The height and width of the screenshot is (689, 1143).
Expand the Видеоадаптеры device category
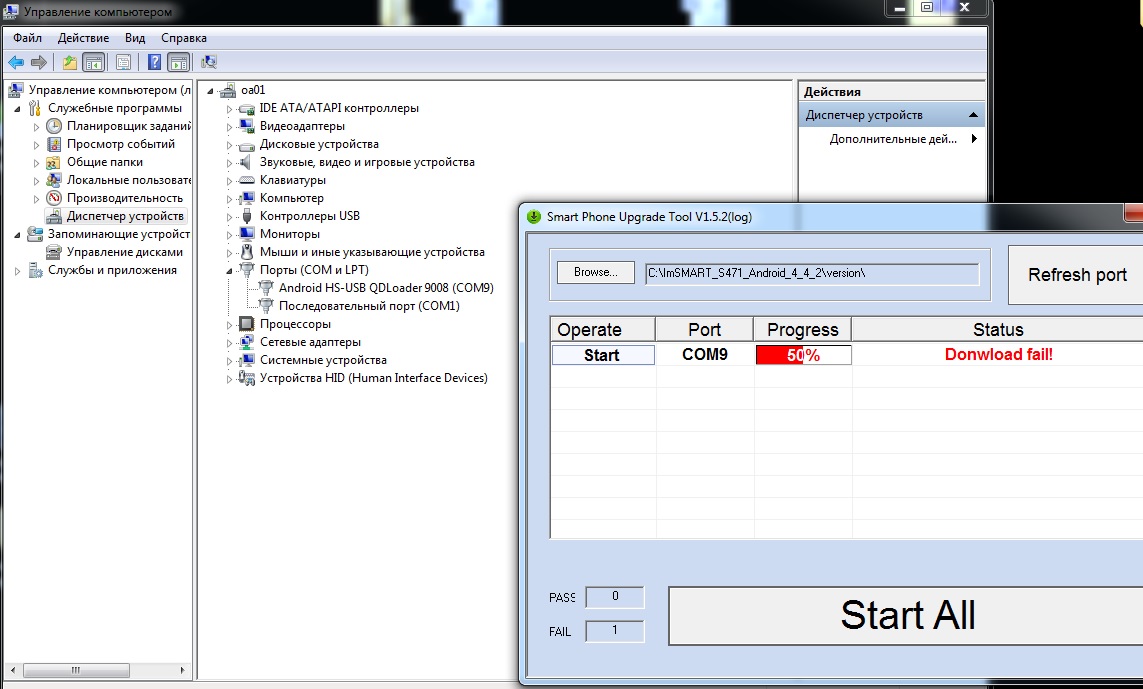point(229,127)
